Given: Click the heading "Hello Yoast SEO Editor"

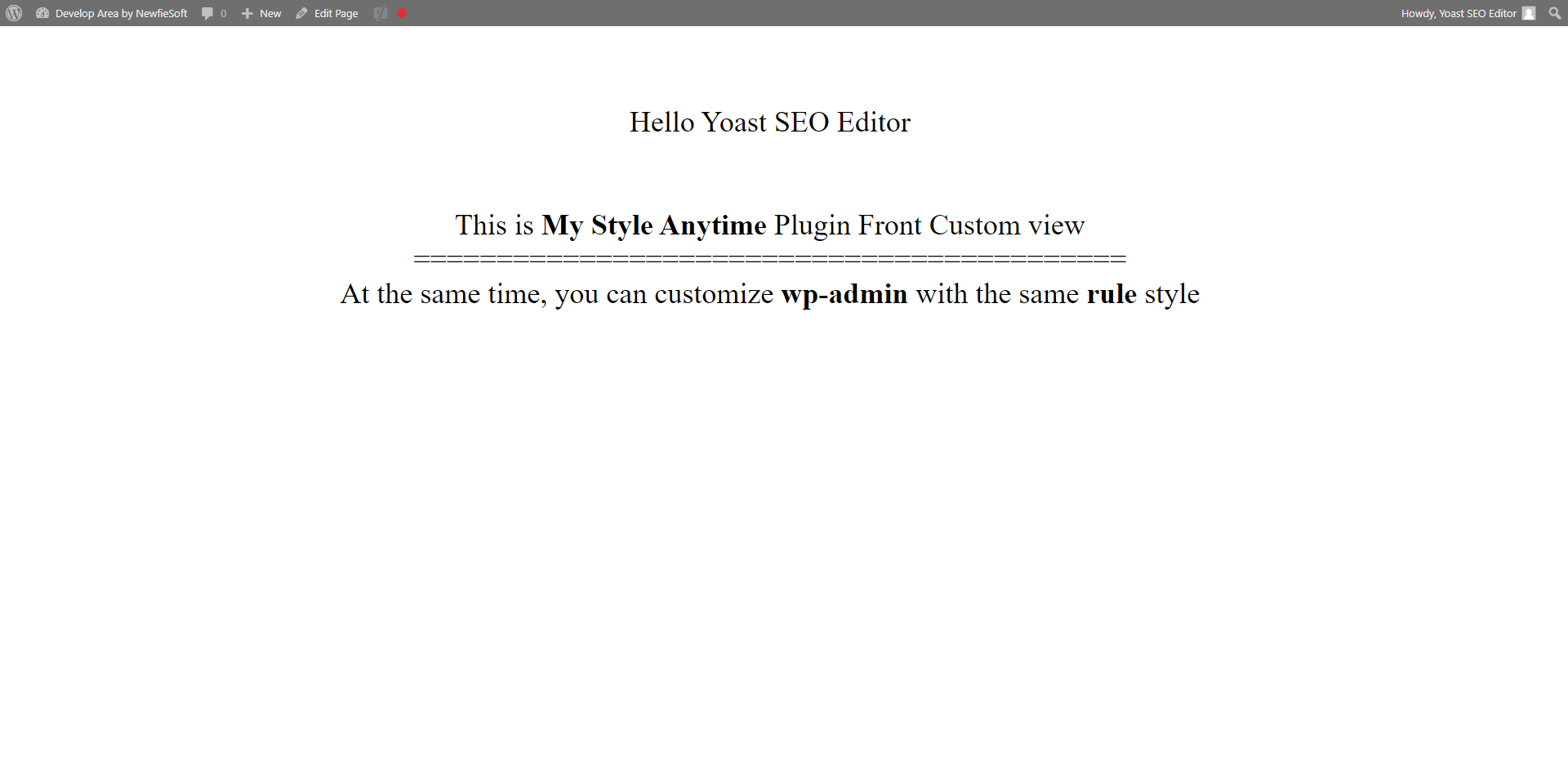Looking at the screenshot, I should [x=770, y=122].
